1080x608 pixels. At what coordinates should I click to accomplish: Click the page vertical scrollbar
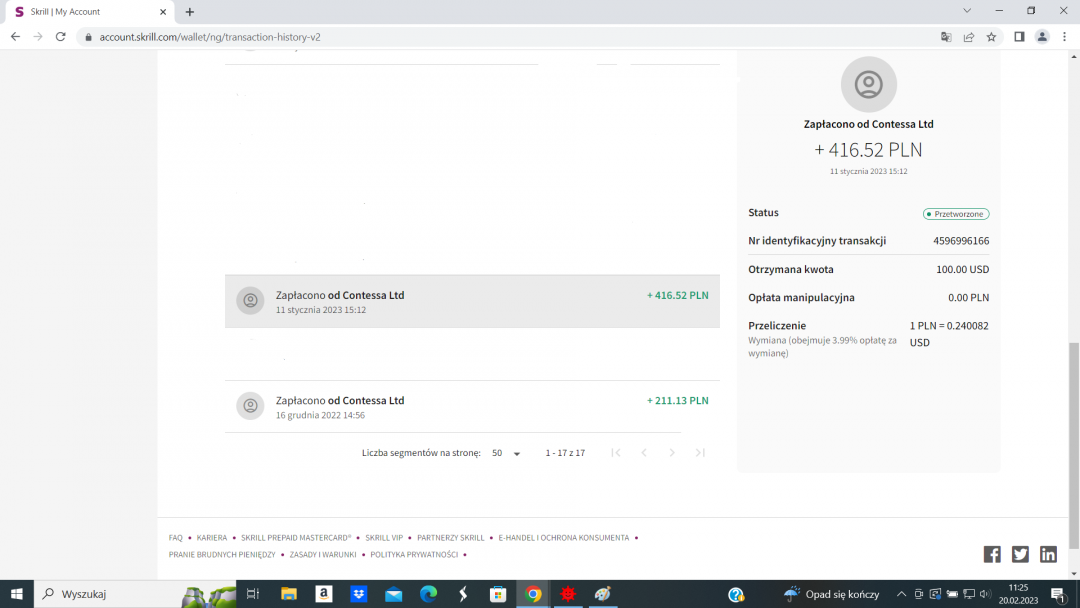[1074, 445]
